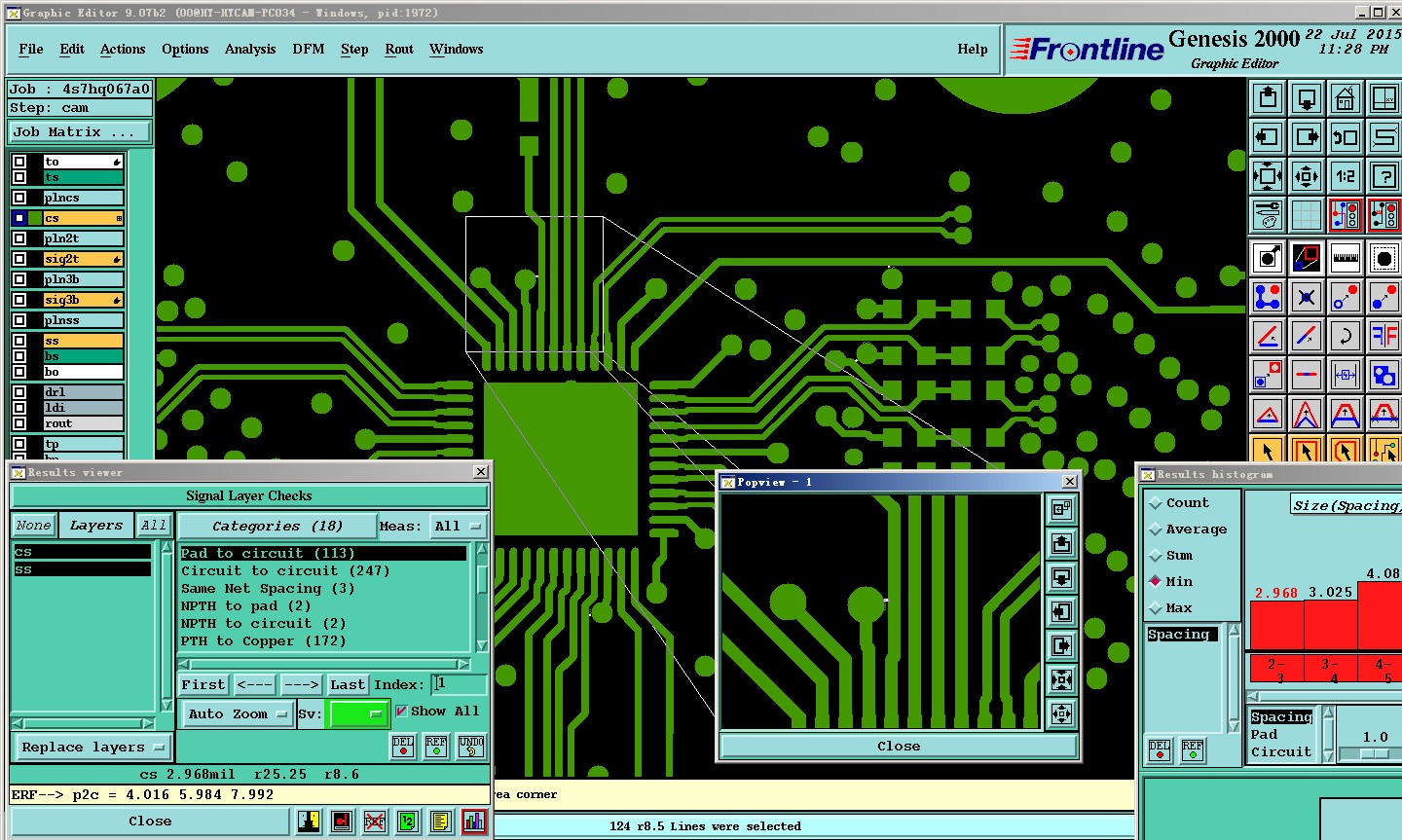The width and height of the screenshot is (1402, 840).
Task: Select the ss layer in Results viewer list
Action: 82,569
